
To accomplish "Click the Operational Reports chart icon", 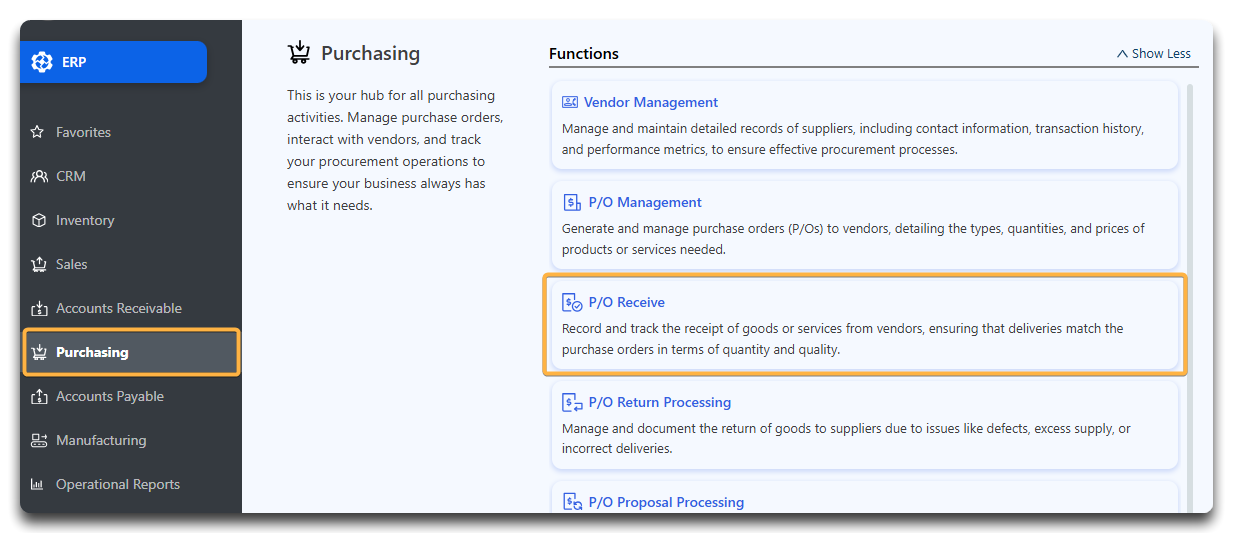I will point(38,484).
